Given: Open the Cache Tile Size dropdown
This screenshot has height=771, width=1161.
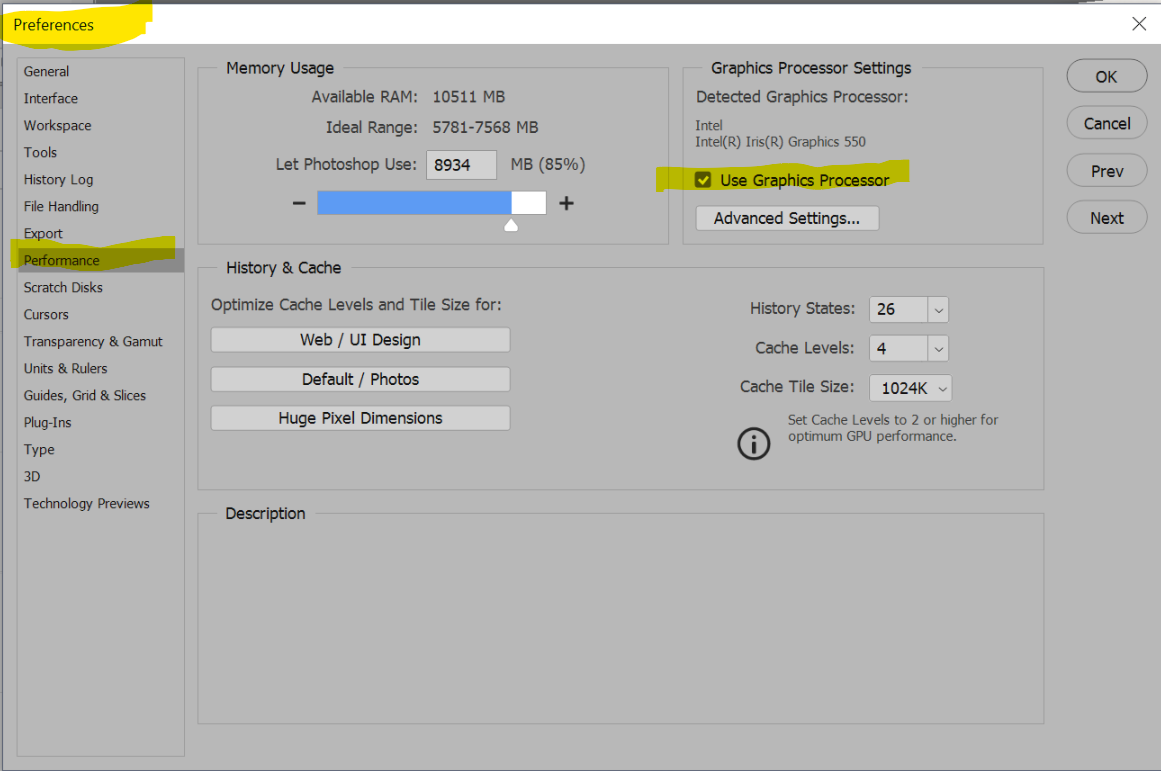Looking at the screenshot, I should tap(911, 388).
